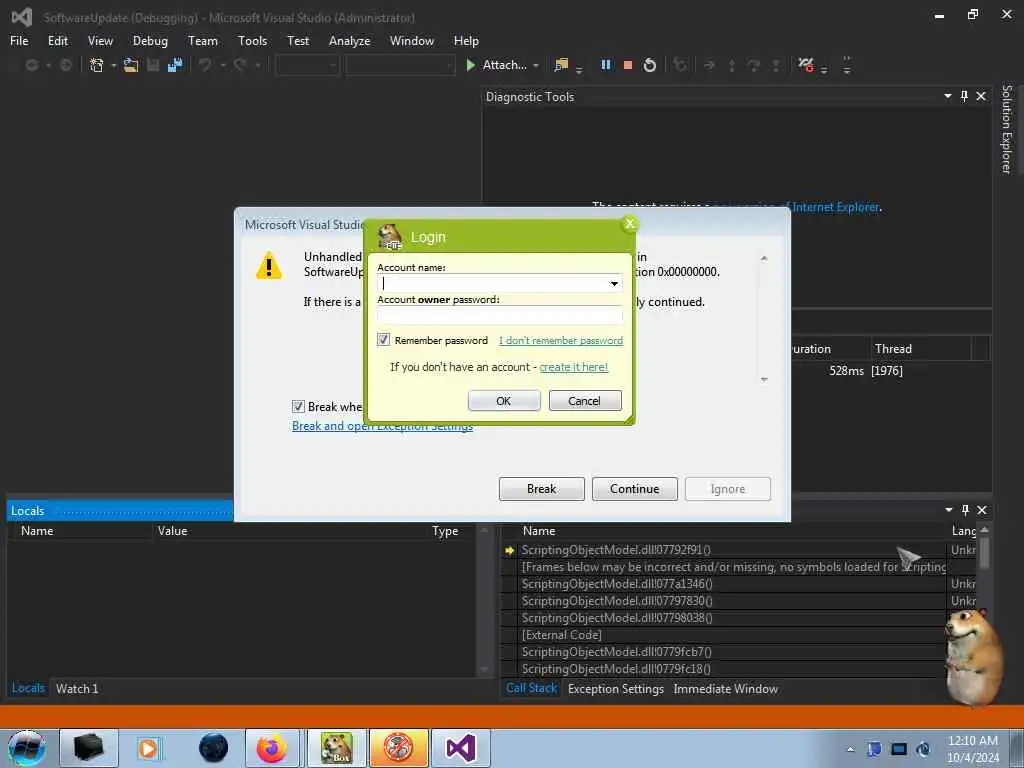Open the Solution Explorer side tab
Screen dimensions: 1024x768
1007,129
